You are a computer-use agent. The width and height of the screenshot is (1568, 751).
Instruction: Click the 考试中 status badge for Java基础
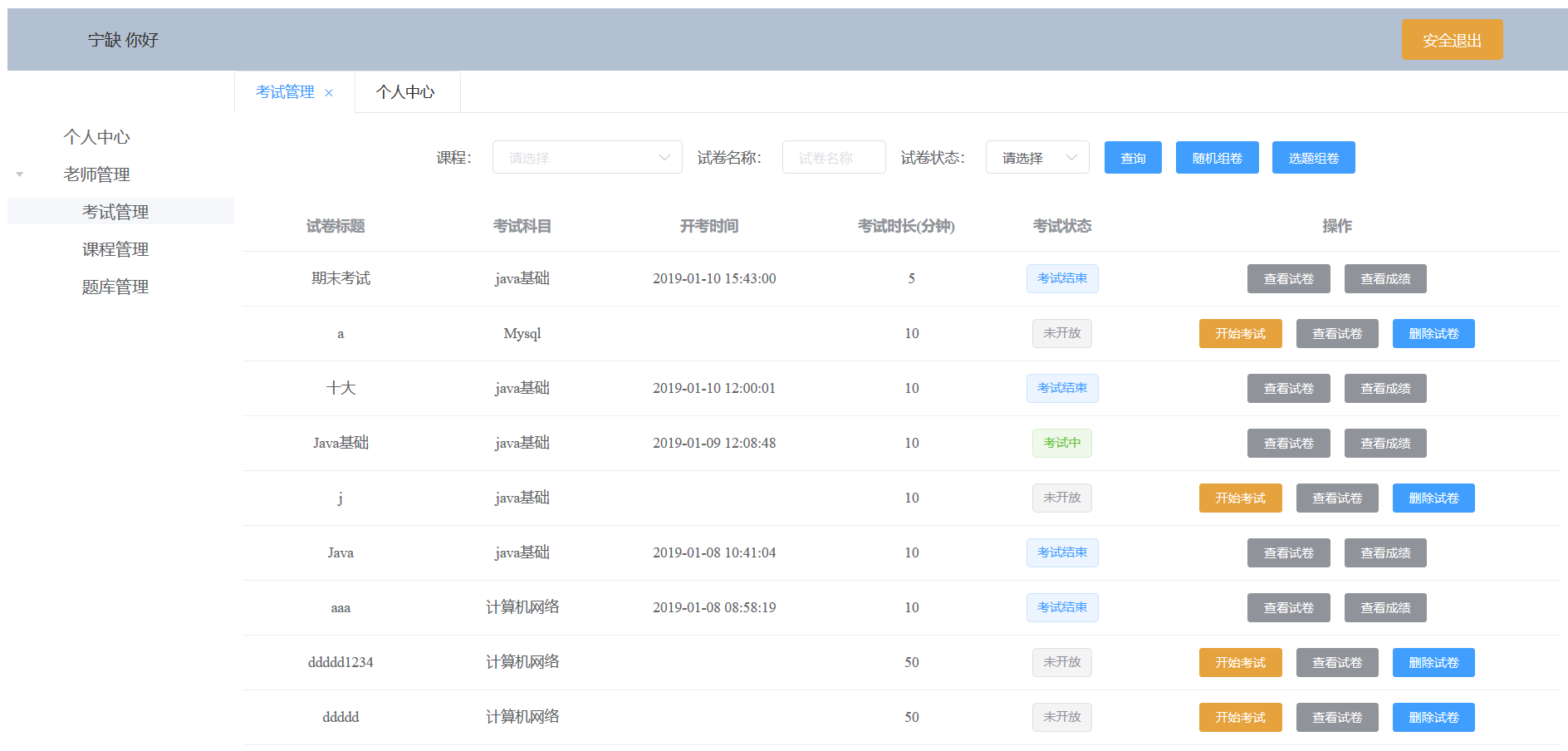(x=1061, y=443)
